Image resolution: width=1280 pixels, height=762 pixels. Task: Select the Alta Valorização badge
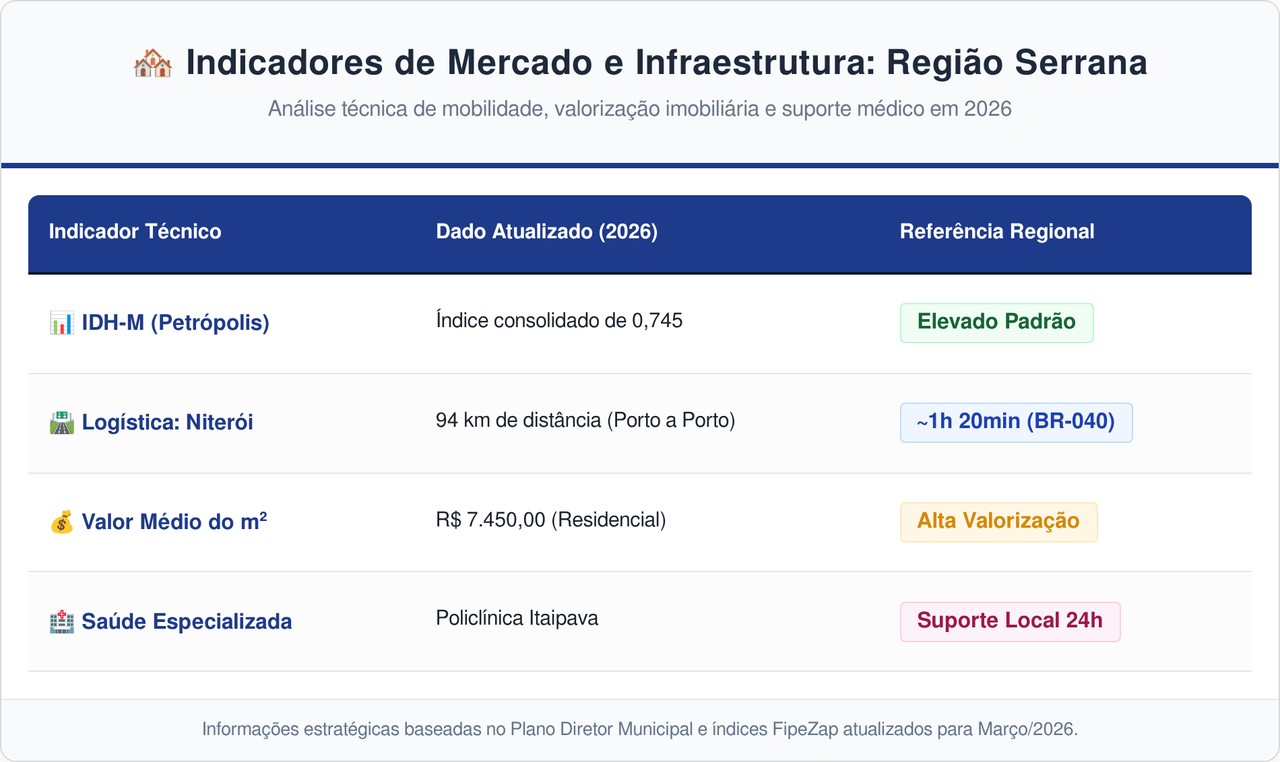tap(998, 521)
